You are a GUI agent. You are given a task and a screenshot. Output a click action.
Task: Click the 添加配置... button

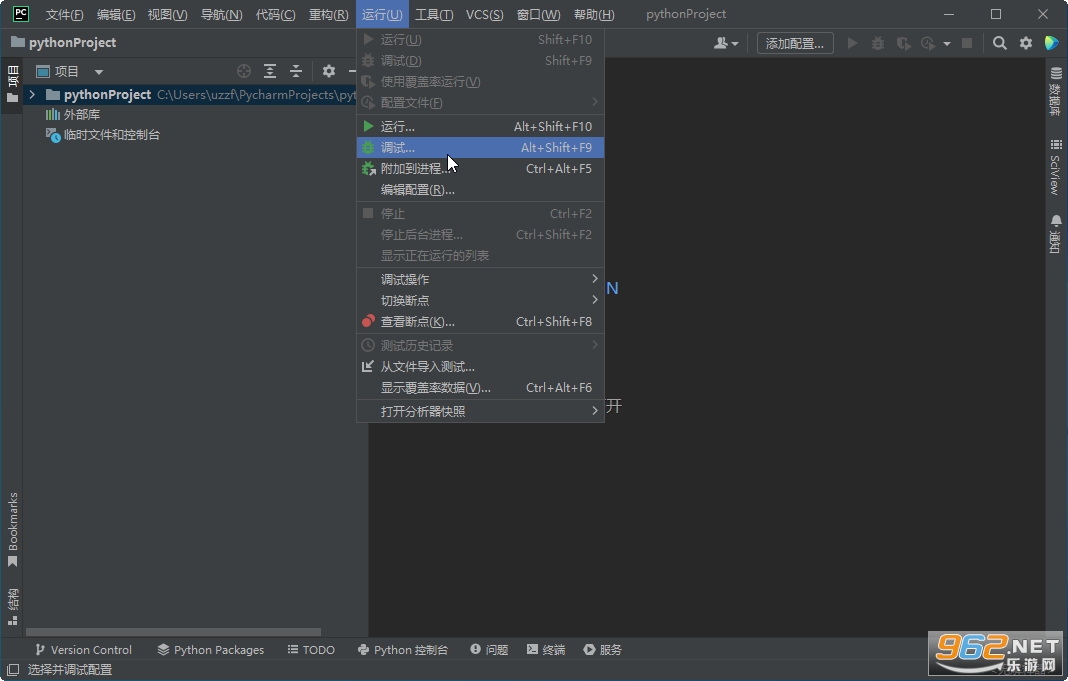click(795, 44)
